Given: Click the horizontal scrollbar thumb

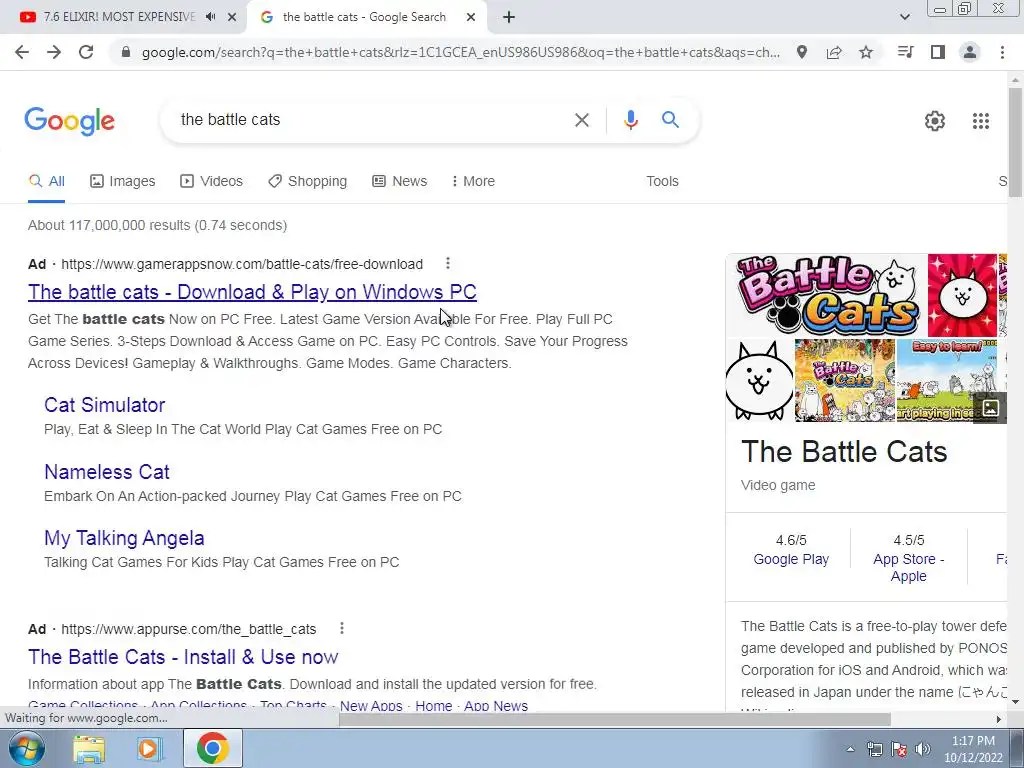Looking at the screenshot, I should pyautogui.click(x=615, y=719).
